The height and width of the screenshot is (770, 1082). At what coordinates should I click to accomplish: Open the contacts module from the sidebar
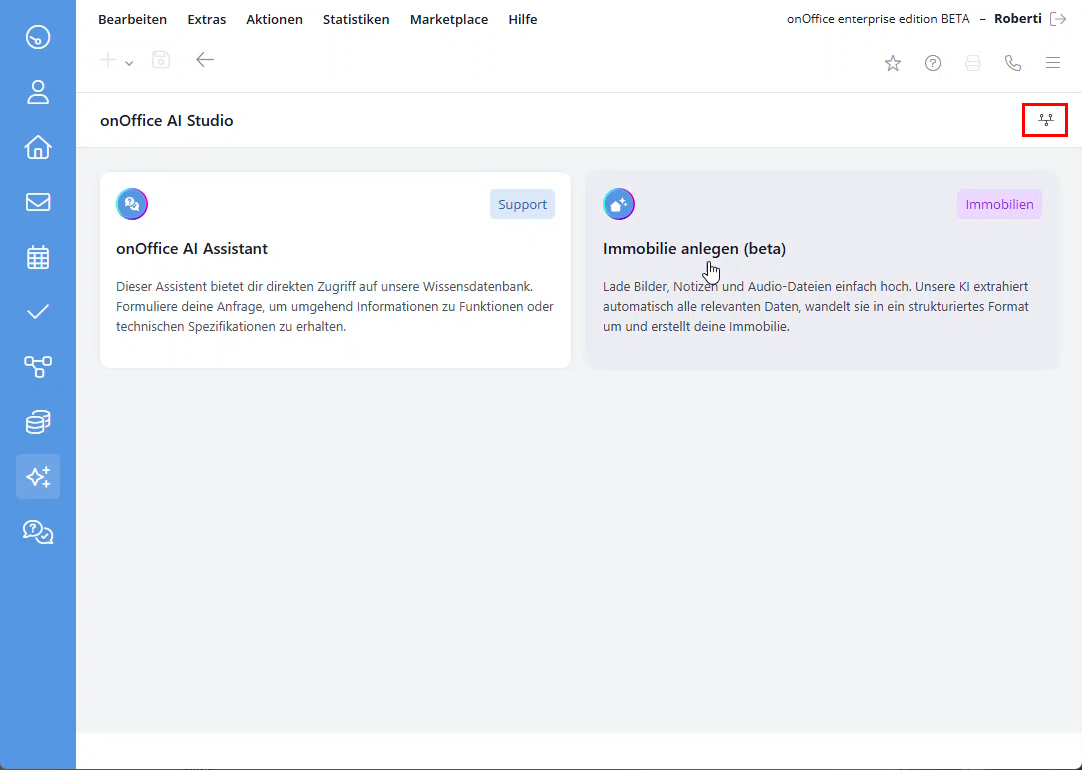pos(37,92)
